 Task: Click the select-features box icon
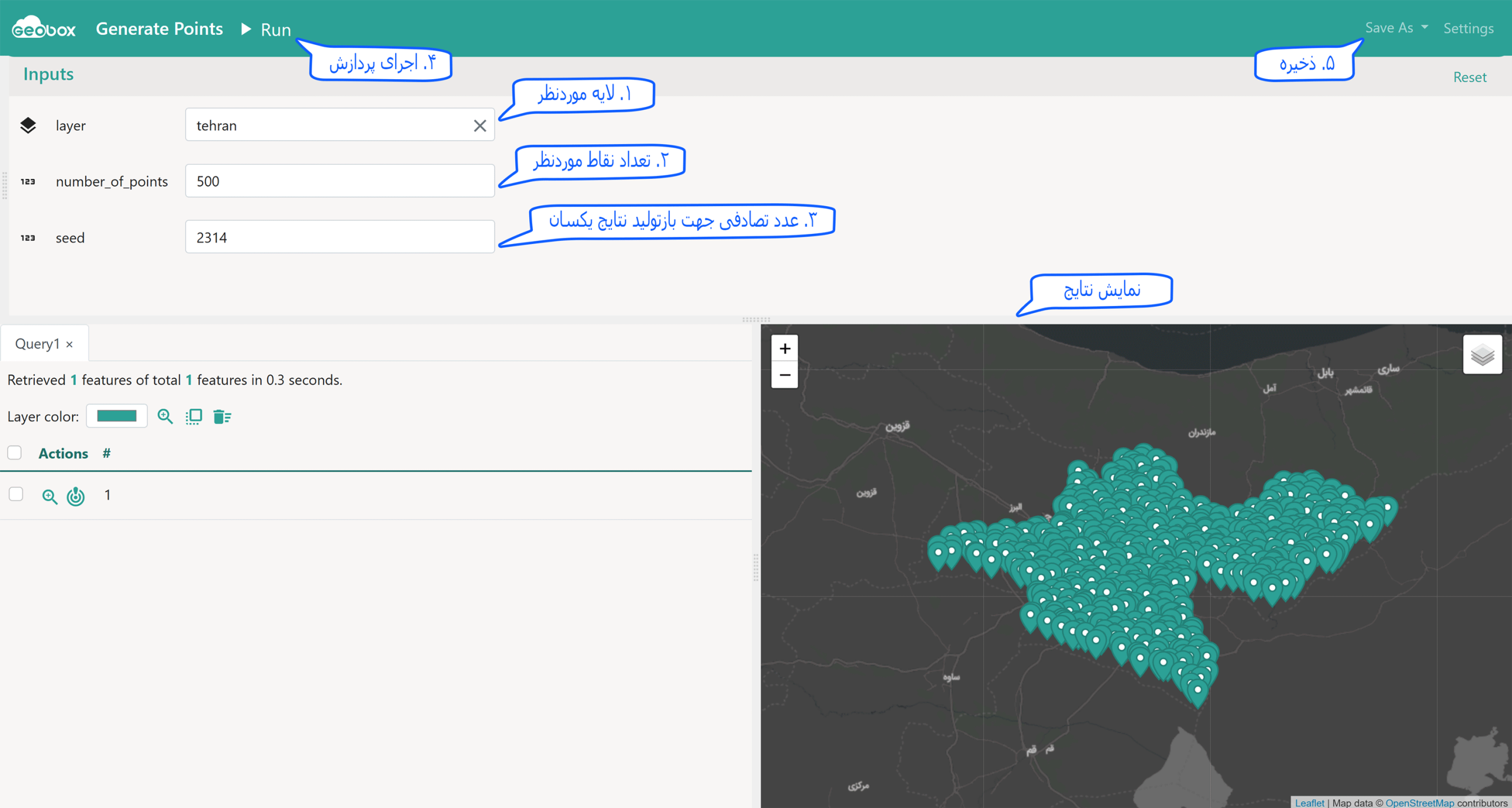(194, 416)
